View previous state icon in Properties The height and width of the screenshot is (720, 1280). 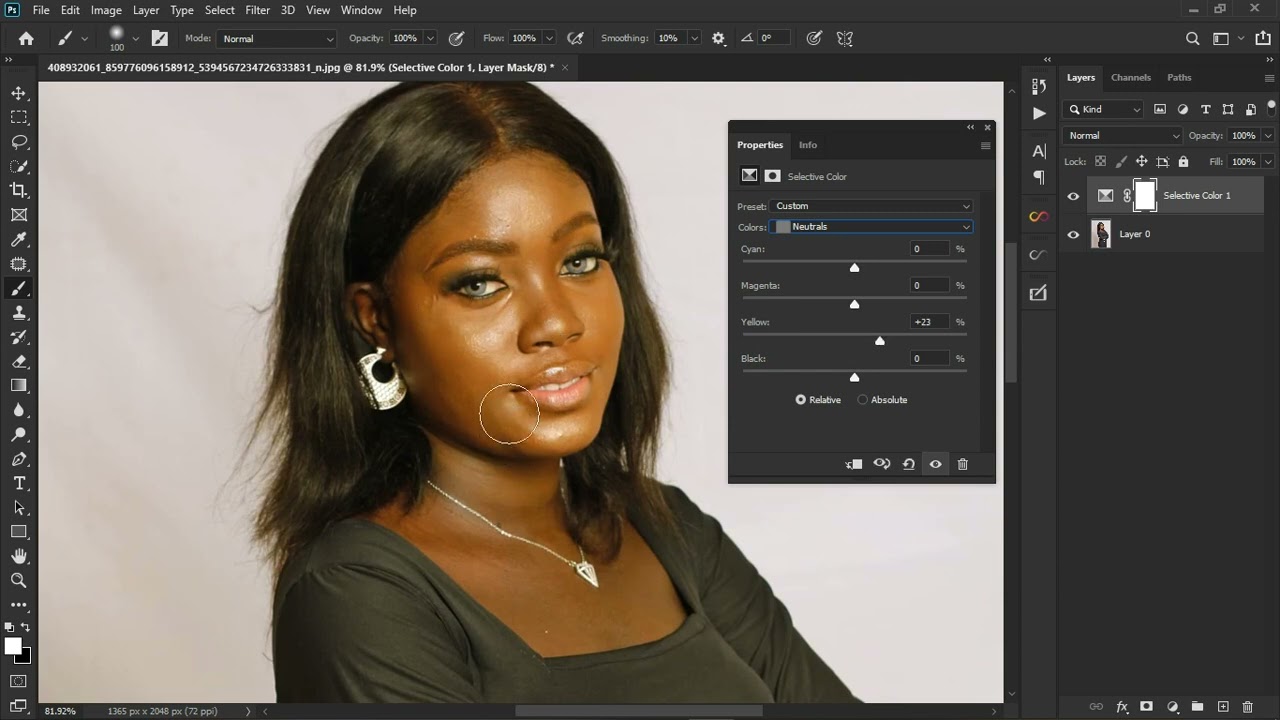(x=882, y=464)
